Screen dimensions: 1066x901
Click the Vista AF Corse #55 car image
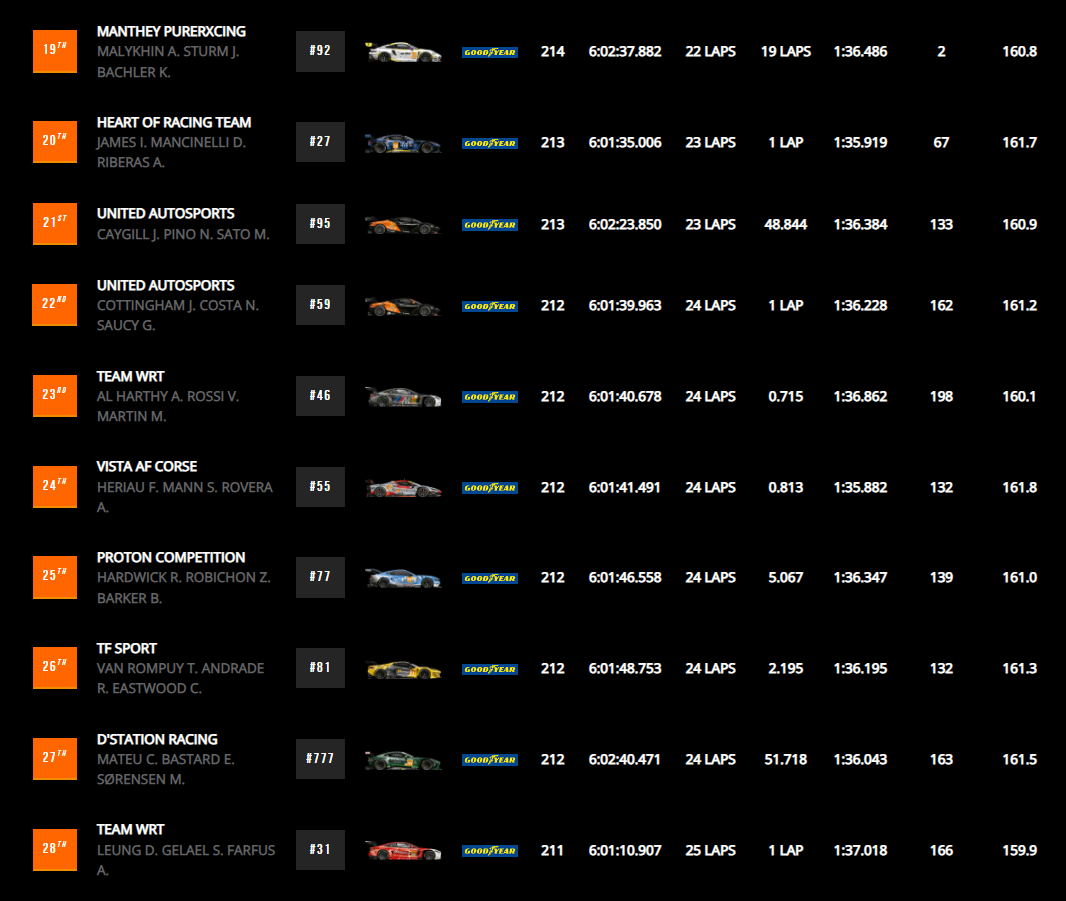[403, 488]
